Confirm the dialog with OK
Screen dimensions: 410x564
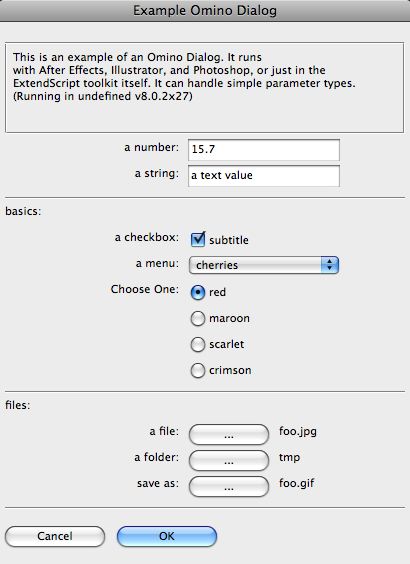167,536
